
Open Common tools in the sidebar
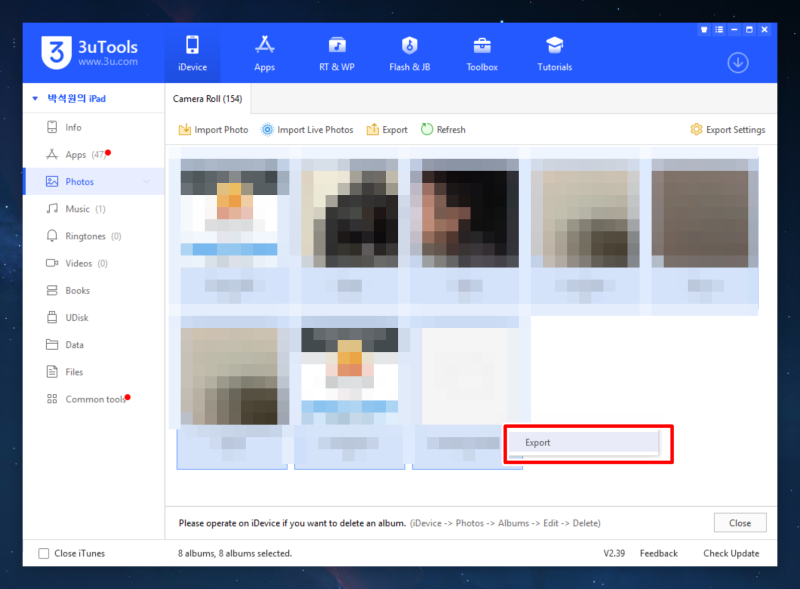click(96, 398)
